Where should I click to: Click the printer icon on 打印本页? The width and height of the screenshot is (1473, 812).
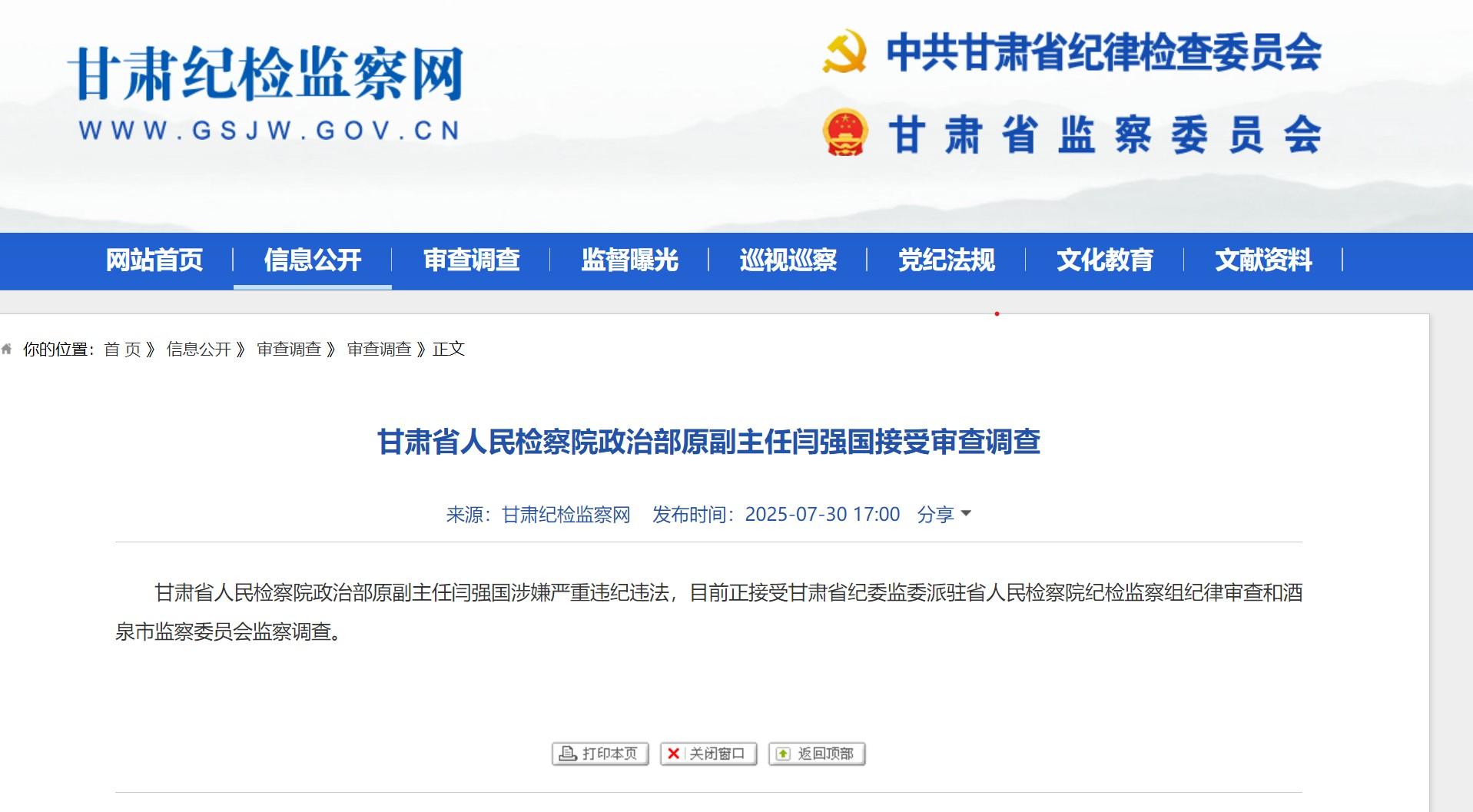[568, 754]
